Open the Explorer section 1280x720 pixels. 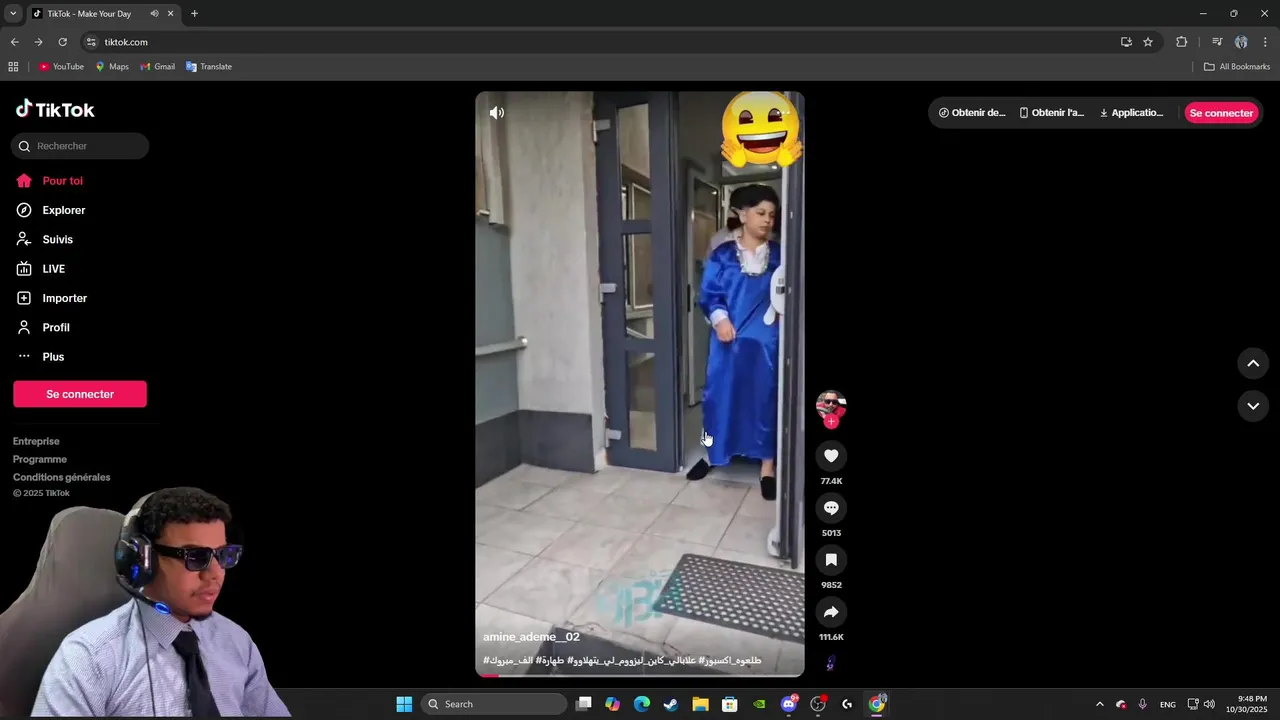(63, 210)
